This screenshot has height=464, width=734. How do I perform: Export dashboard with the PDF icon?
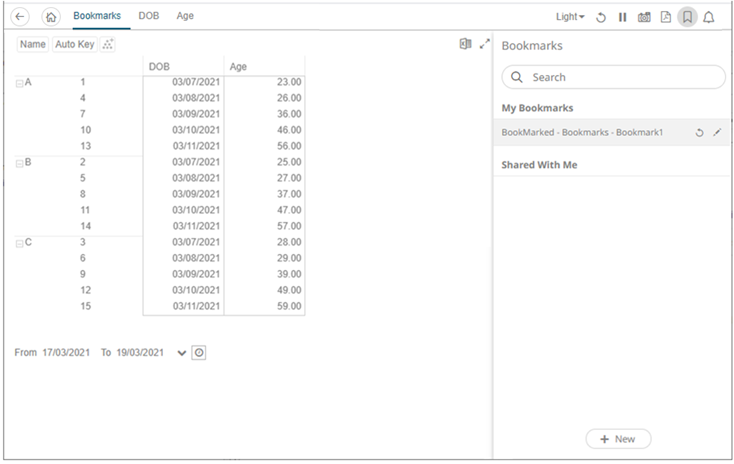pos(666,17)
